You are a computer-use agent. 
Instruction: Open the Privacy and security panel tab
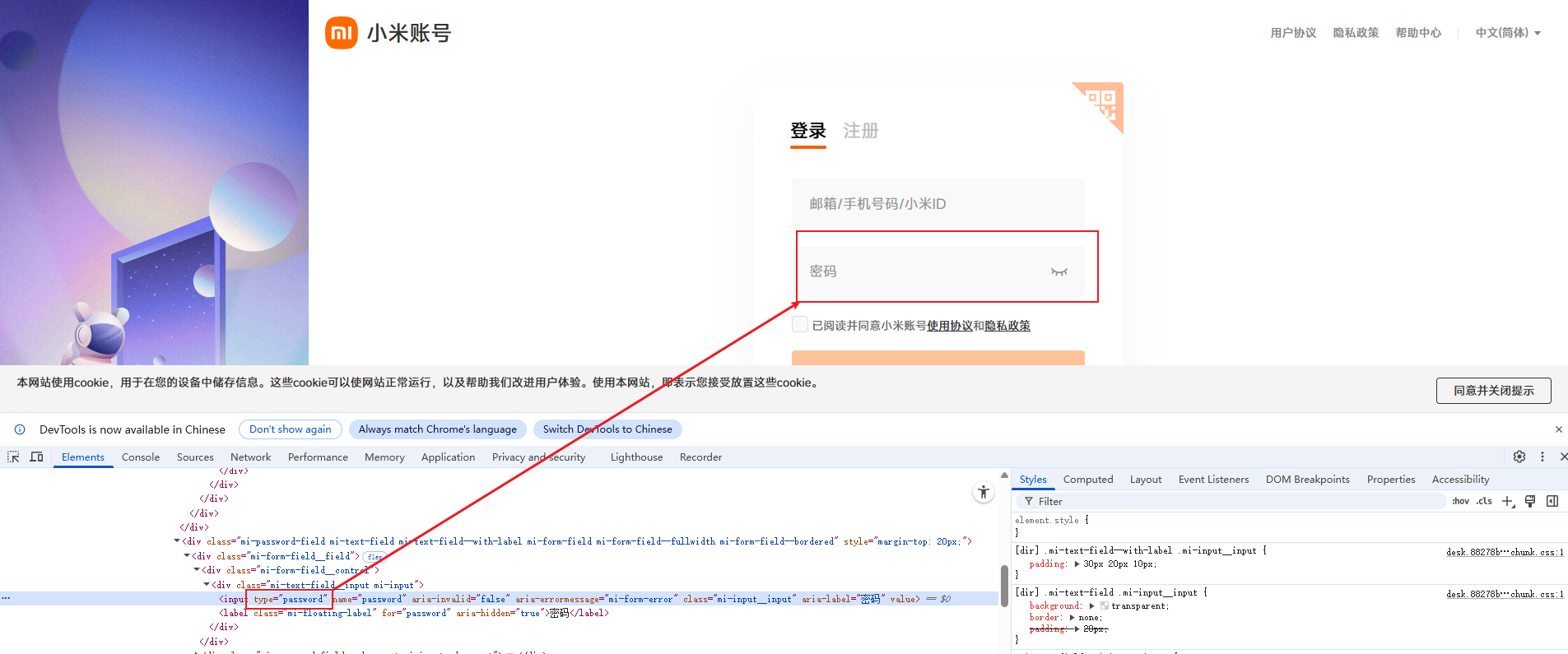(539, 457)
